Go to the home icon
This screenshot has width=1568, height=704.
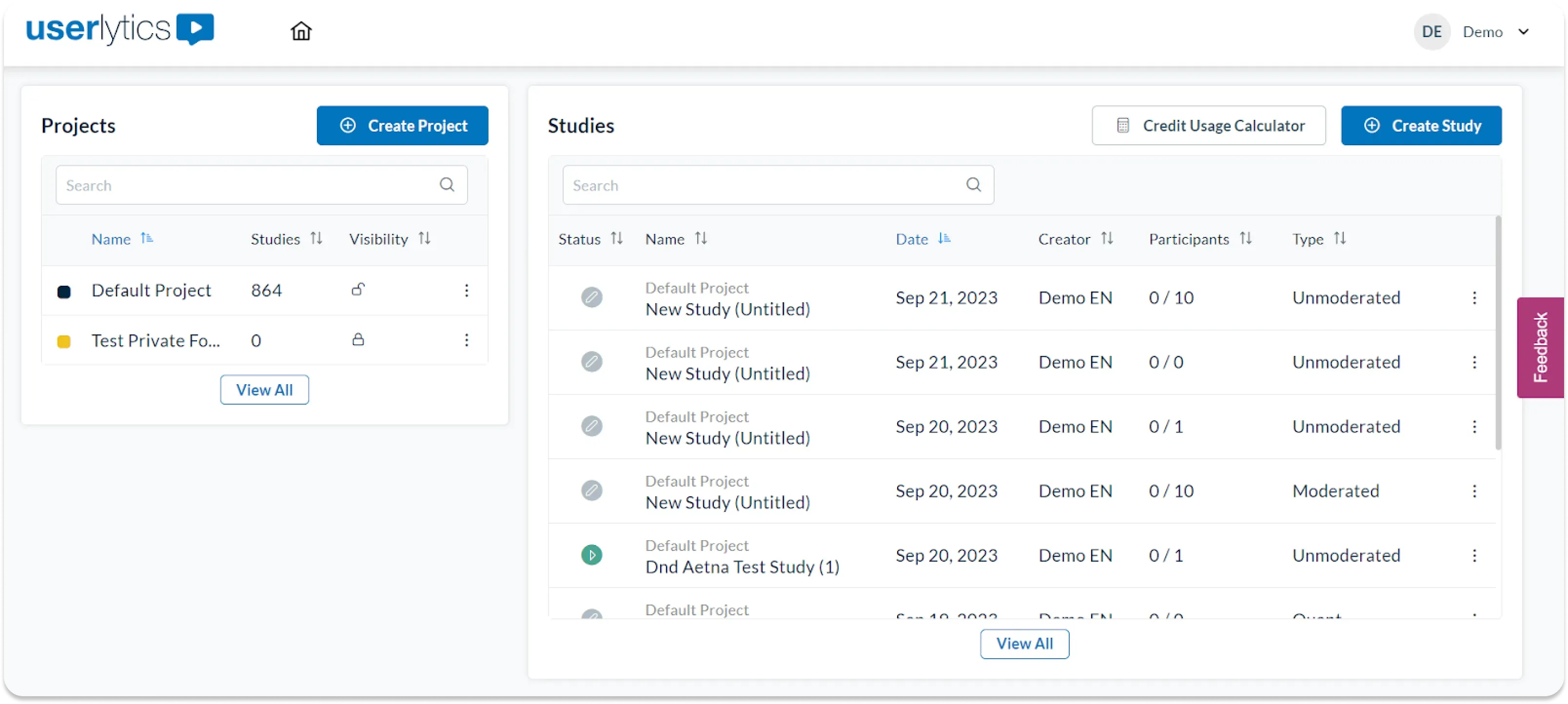pyautogui.click(x=301, y=31)
